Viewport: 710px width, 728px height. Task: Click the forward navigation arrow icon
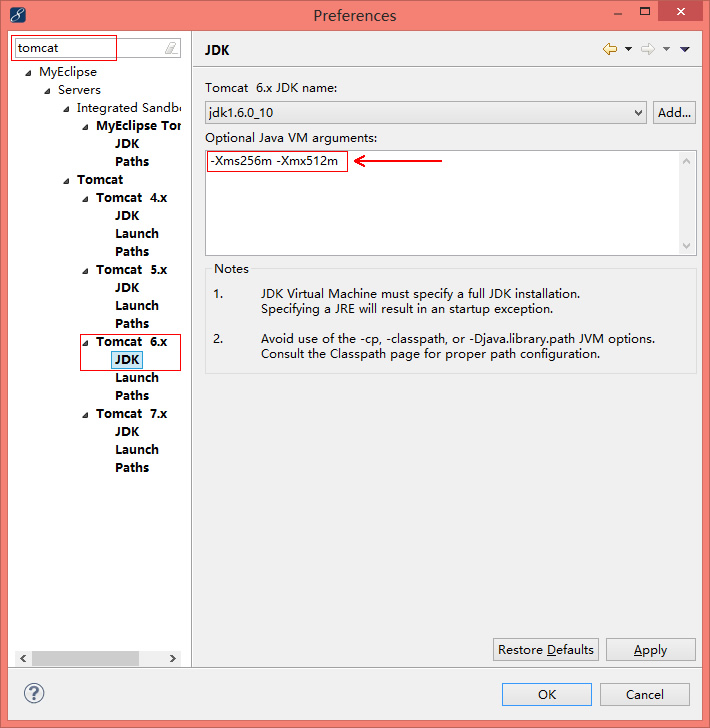(x=648, y=49)
